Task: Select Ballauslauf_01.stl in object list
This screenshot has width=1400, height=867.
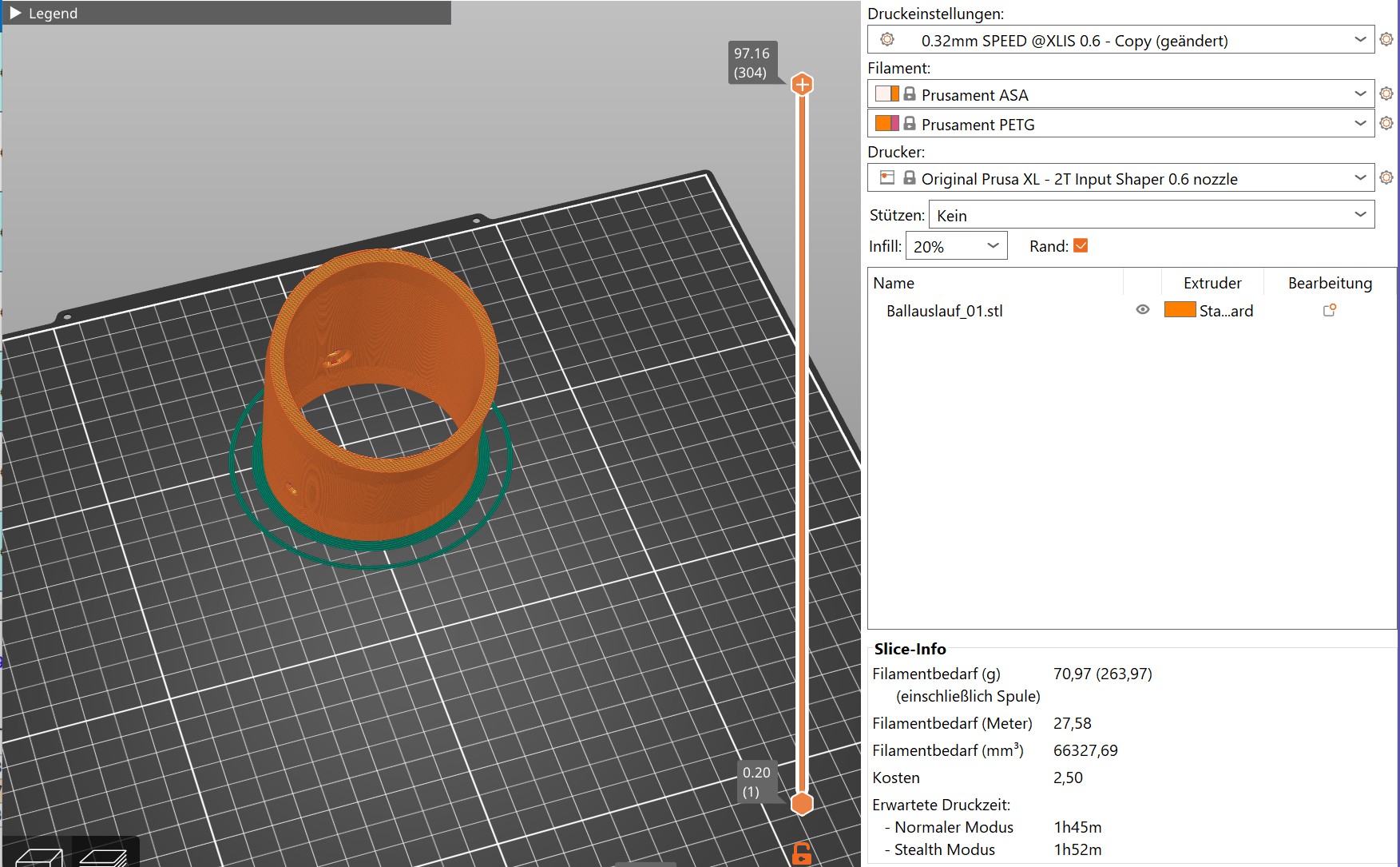Action: (x=945, y=311)
